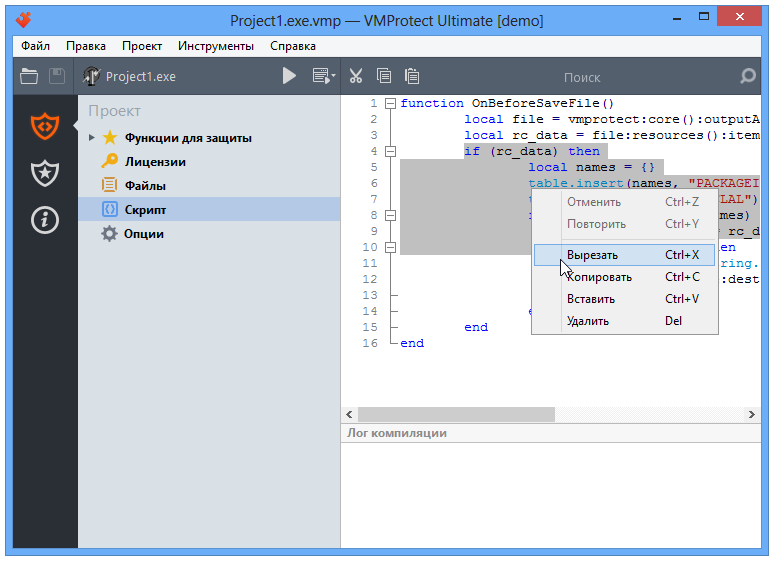Select Функции для защиты item

coord(188,138)
